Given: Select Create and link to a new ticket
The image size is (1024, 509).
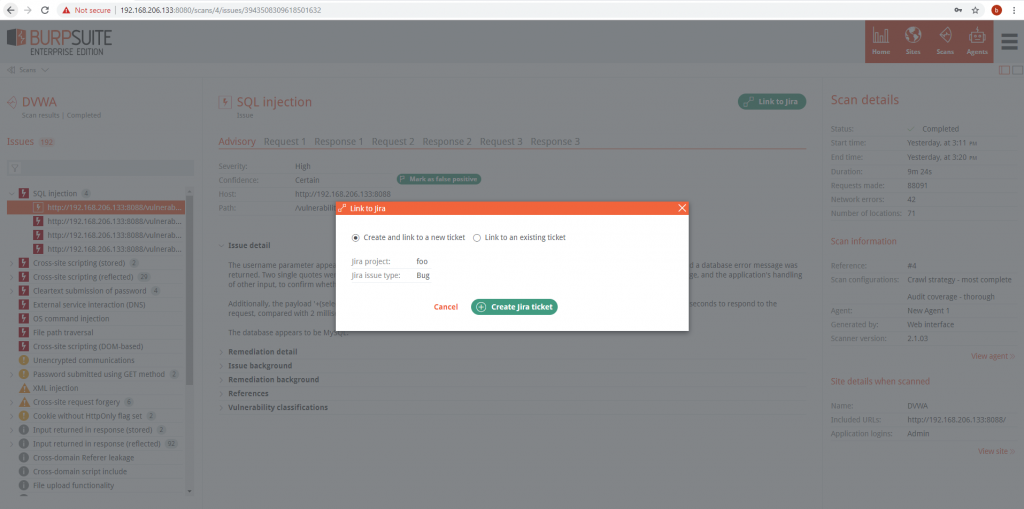Looking at the screenshot, I should tap(356, 238).
